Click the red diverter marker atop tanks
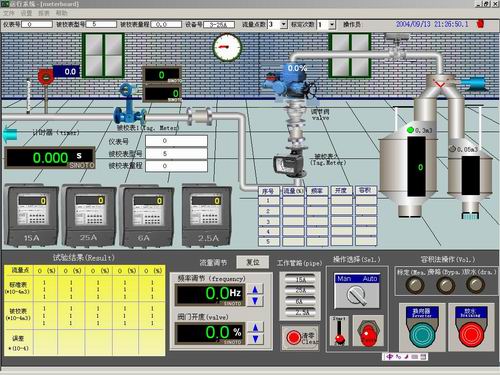The width and height of the screenshot is (500, 375). pos(440,83)
